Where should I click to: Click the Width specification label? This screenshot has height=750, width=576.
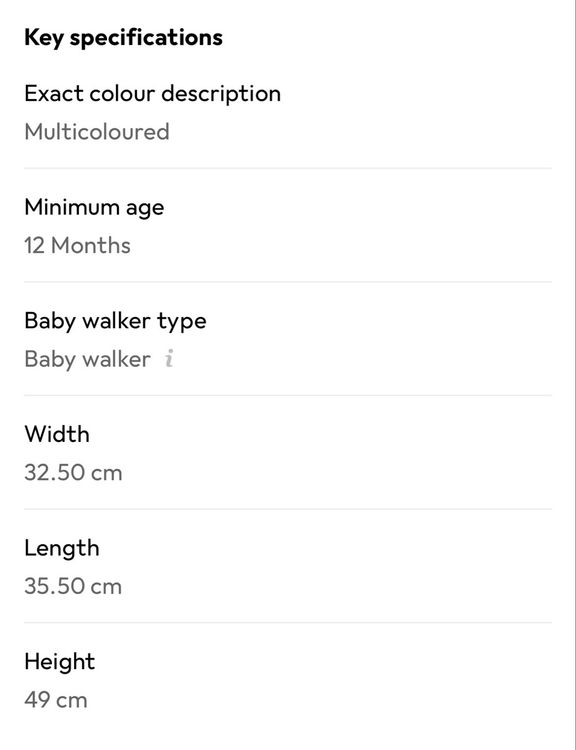tap(57, 434)
